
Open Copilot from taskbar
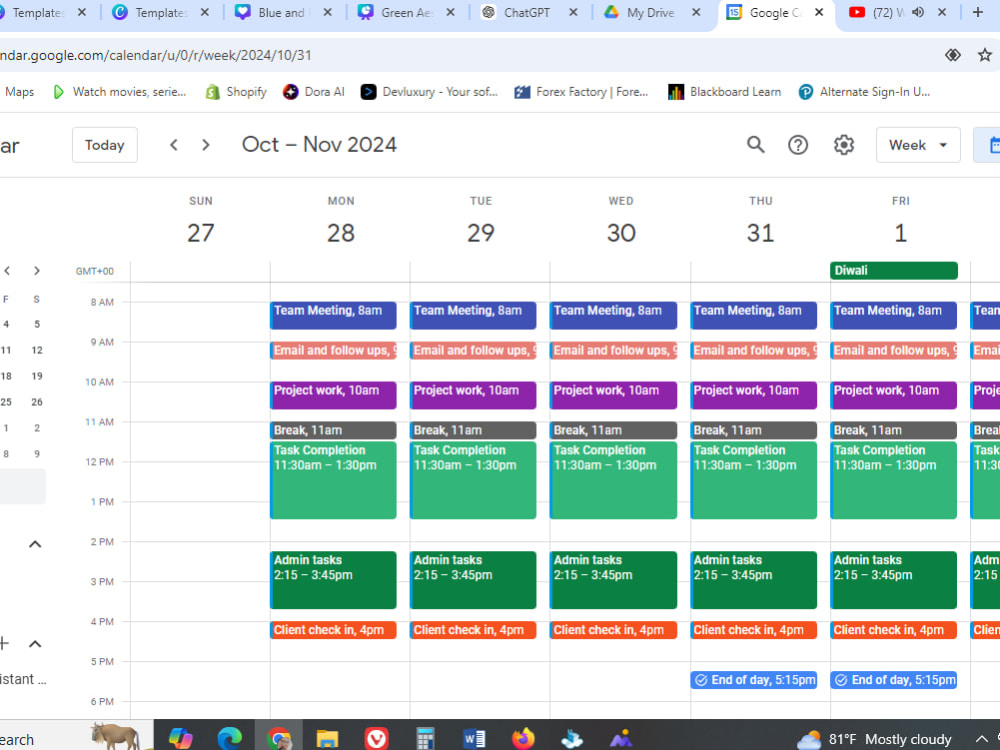pos(180,738)
